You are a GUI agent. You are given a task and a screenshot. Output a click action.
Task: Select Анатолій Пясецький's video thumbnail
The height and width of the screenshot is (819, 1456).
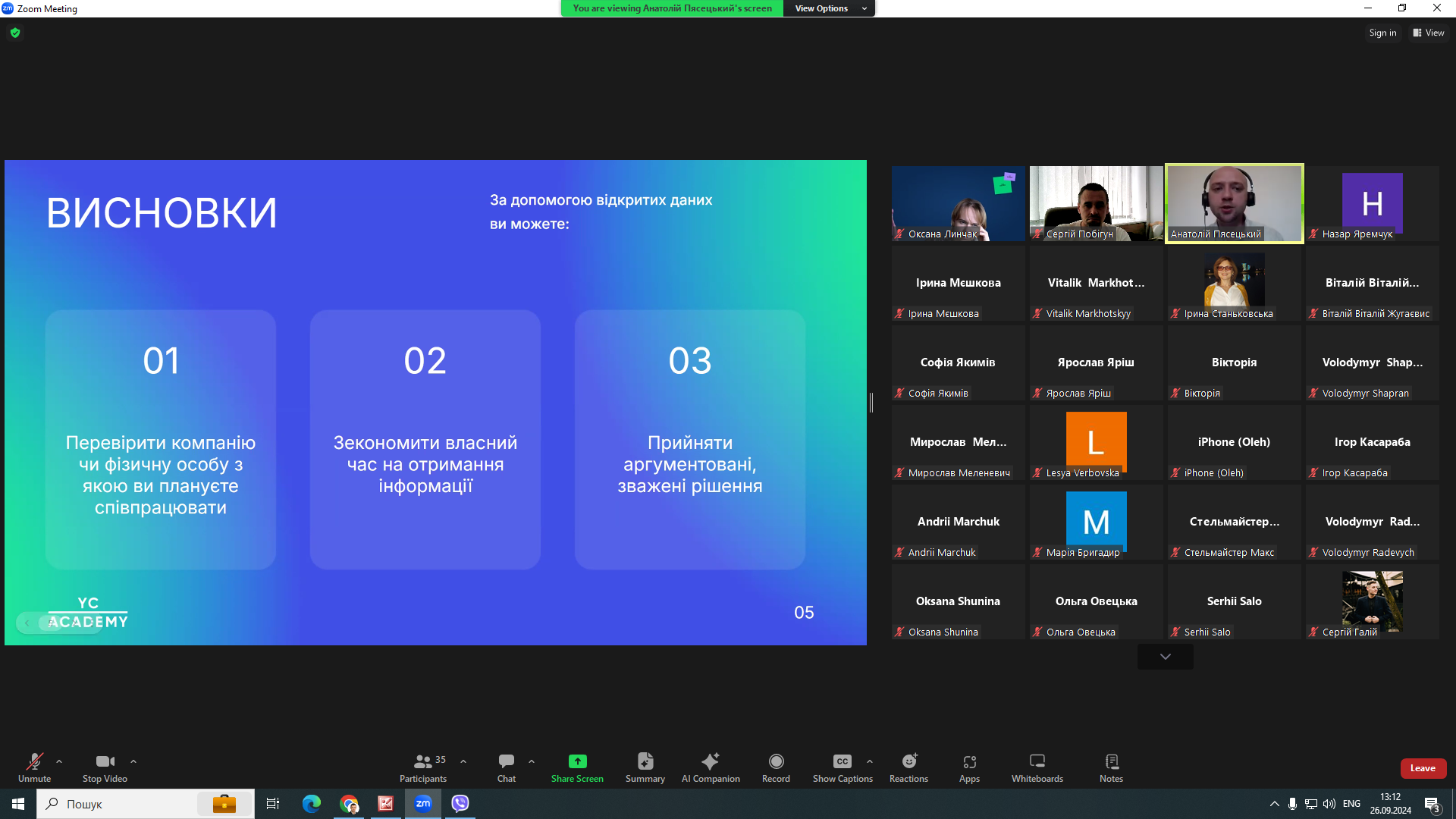pyautogui.click(x=1234, y=203)
